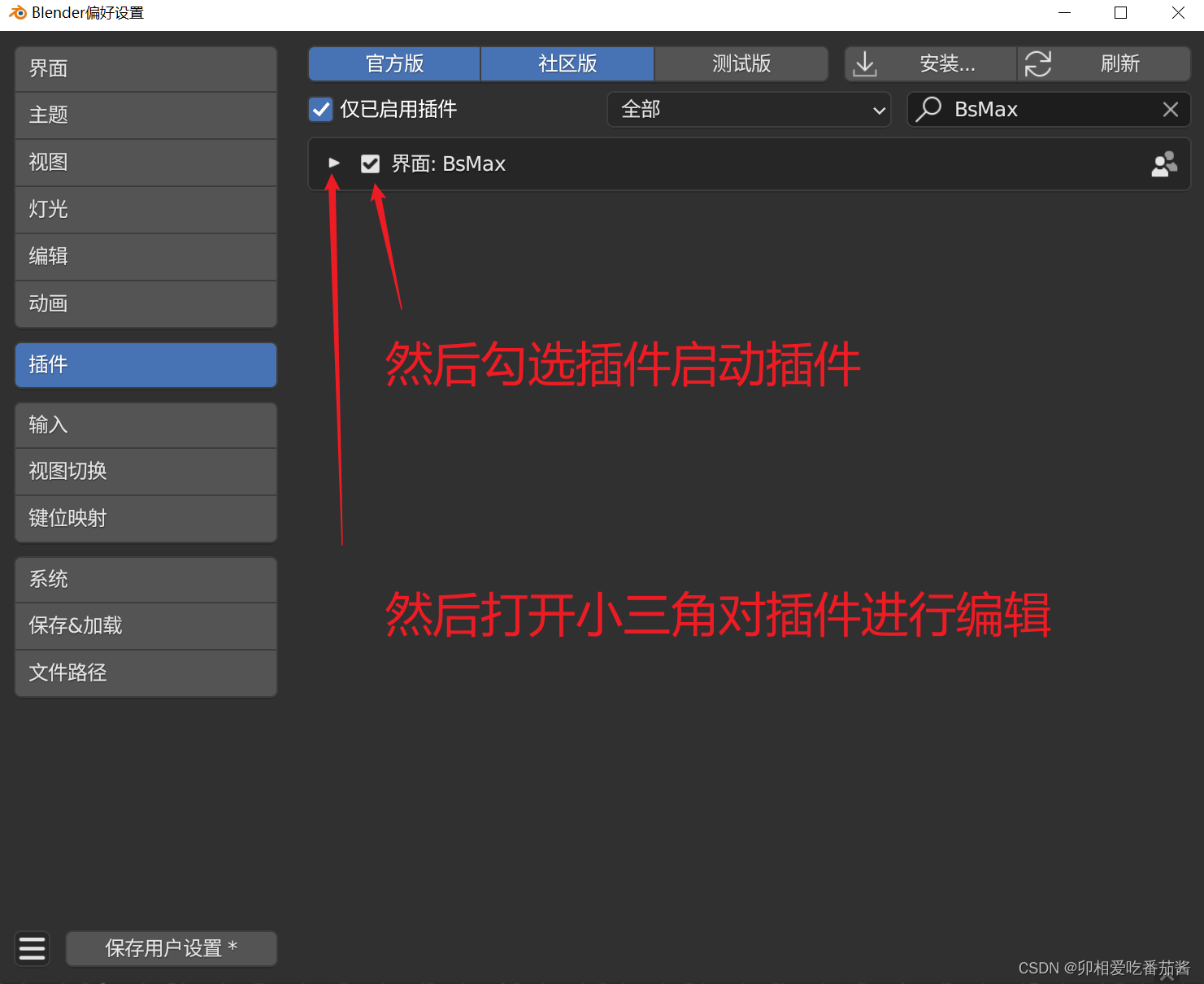
Task: Toggle the 官方版 filter tab
Action: (x=394, y=64)
